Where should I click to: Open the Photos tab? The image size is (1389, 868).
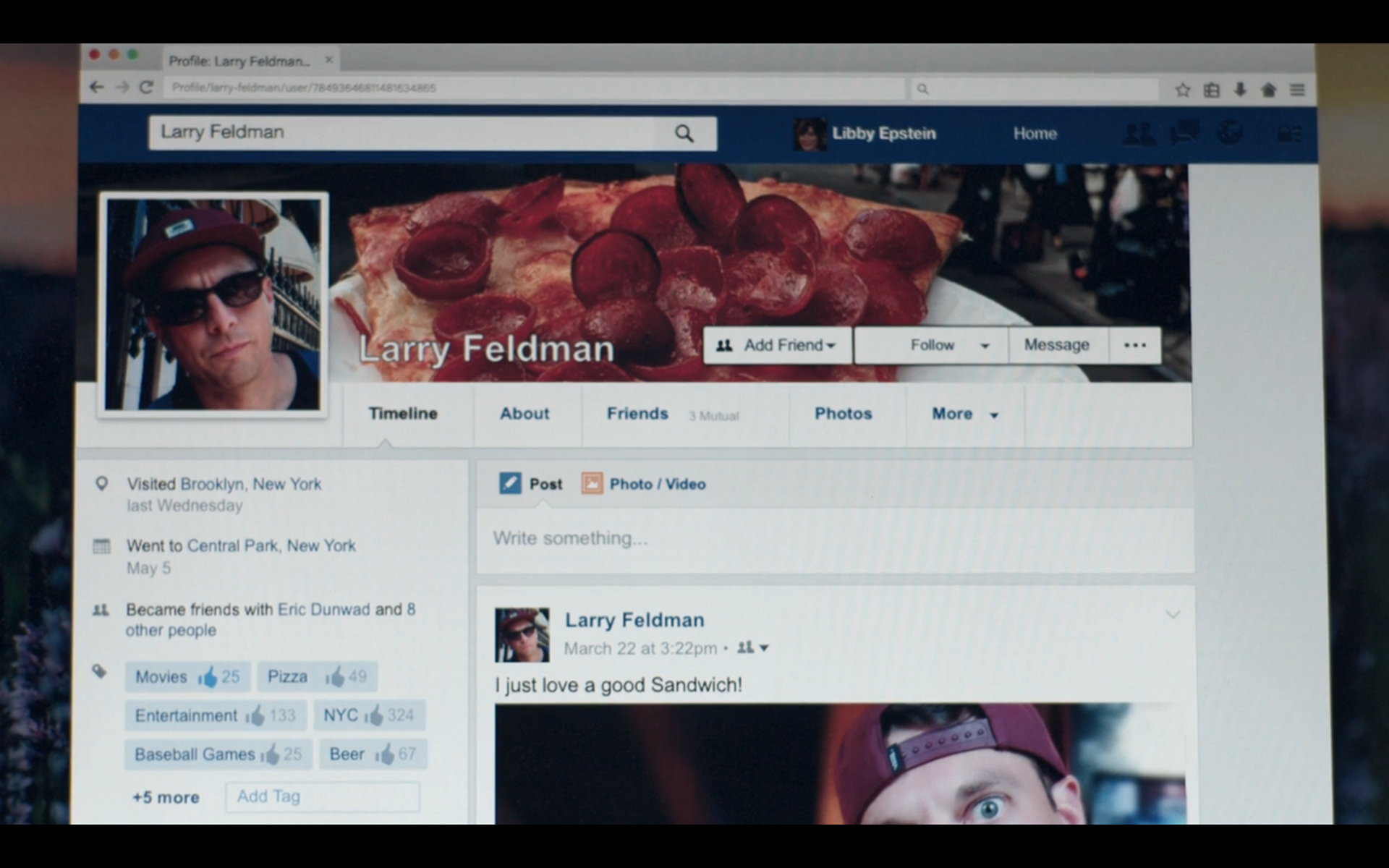(x=843, y=414)
